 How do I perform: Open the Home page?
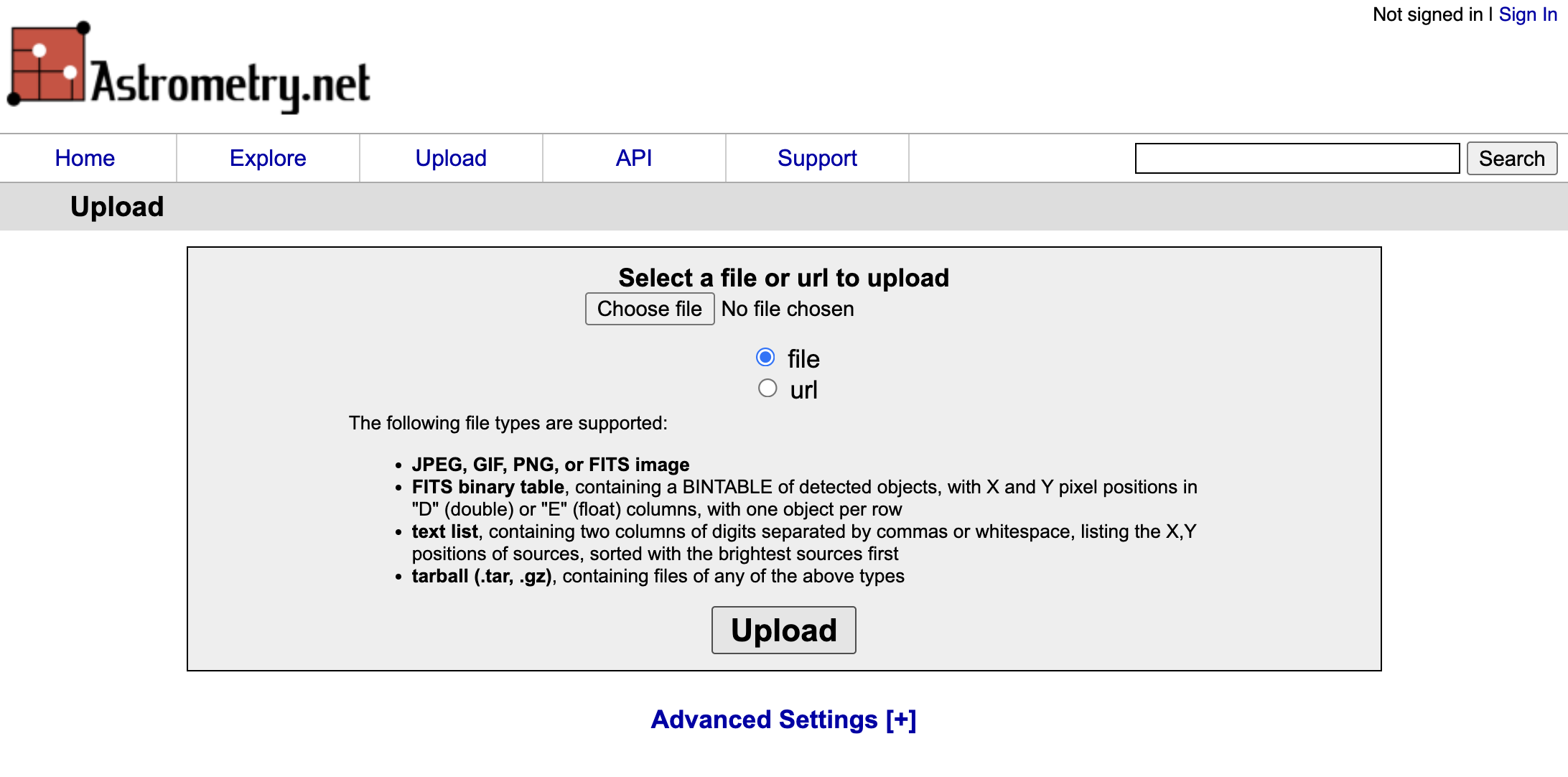click(x=85, y=157)
